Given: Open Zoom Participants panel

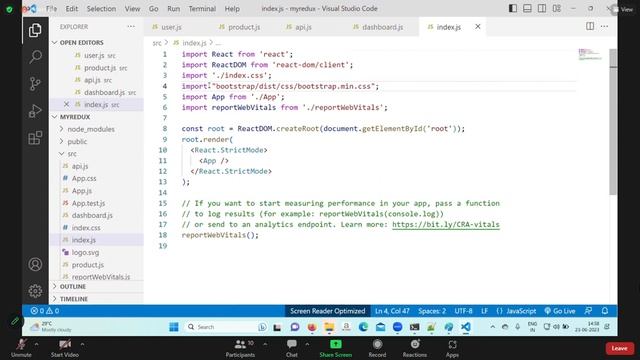Looking at the screenshot, I should coord(240,348).
